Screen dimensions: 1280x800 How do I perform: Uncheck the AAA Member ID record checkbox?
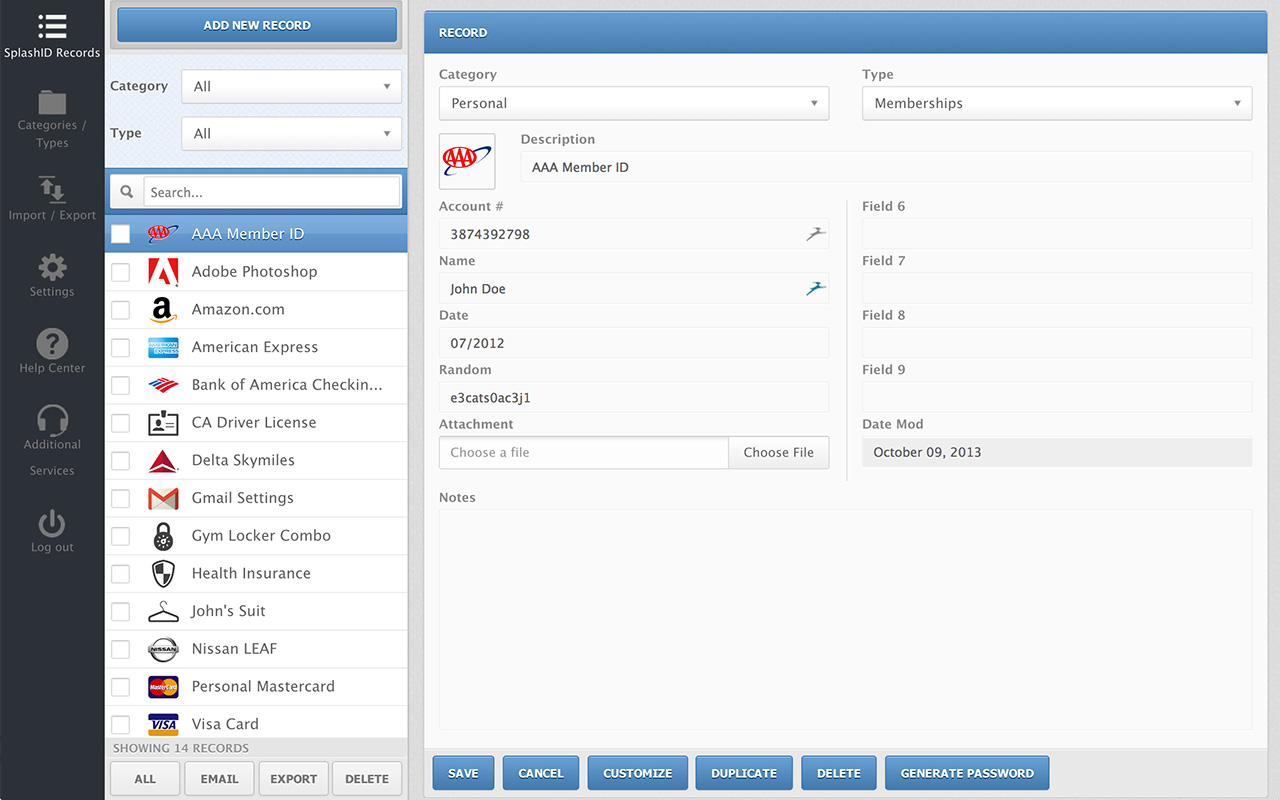[x=120, y=233]
